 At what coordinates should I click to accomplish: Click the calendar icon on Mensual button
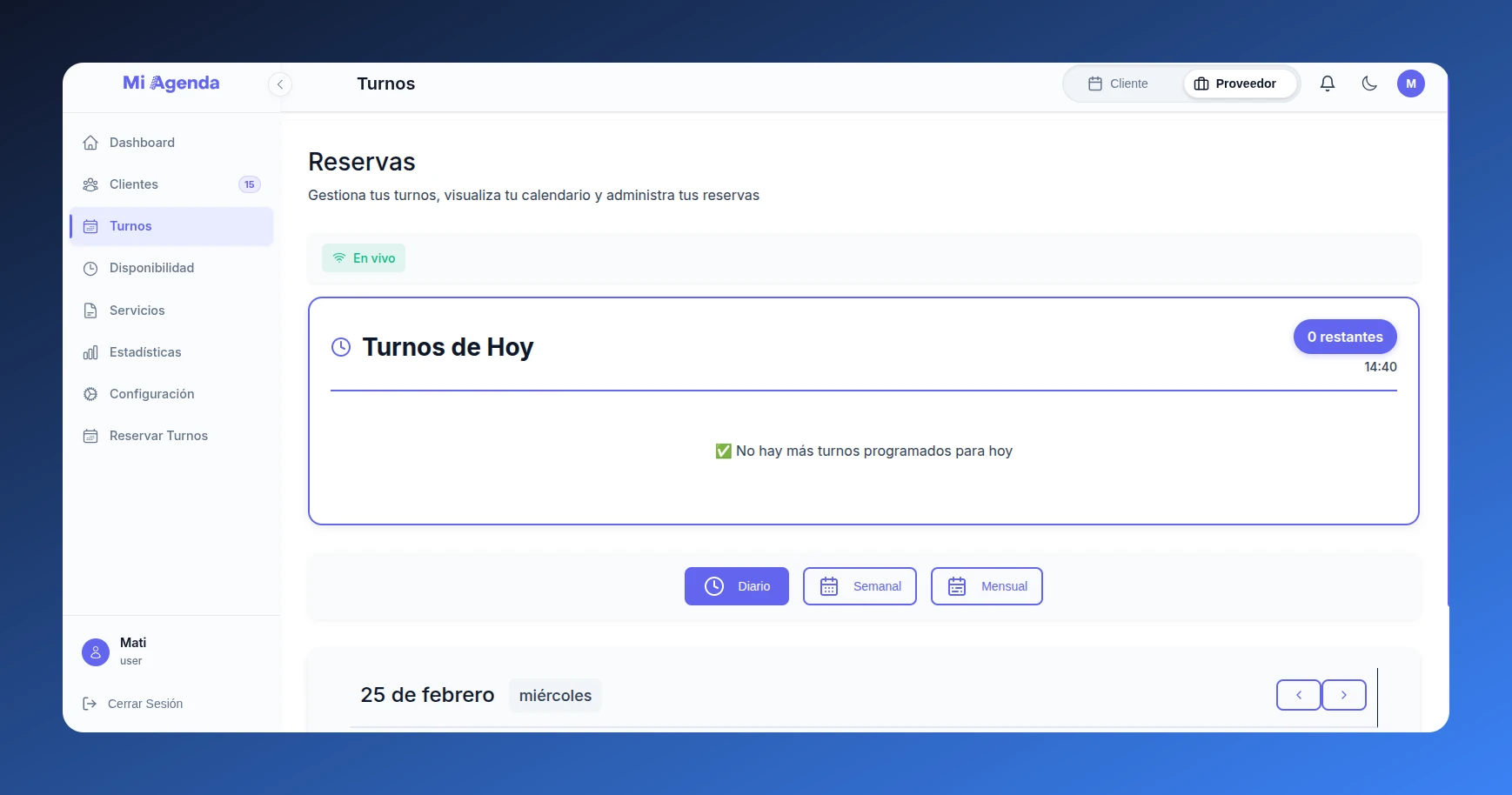pos(957,586)
